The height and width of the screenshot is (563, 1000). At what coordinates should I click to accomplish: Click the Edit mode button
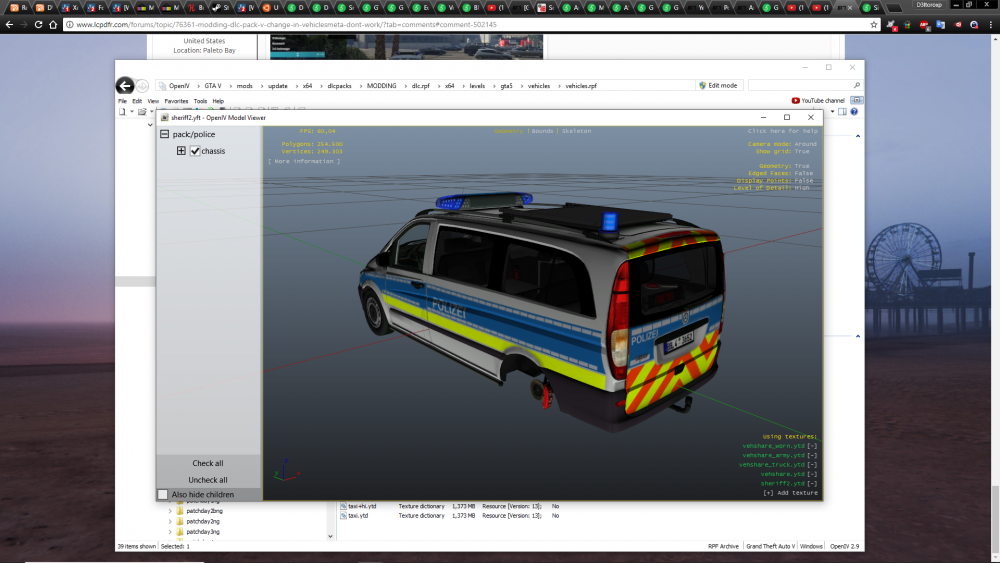tap(719, 86)
